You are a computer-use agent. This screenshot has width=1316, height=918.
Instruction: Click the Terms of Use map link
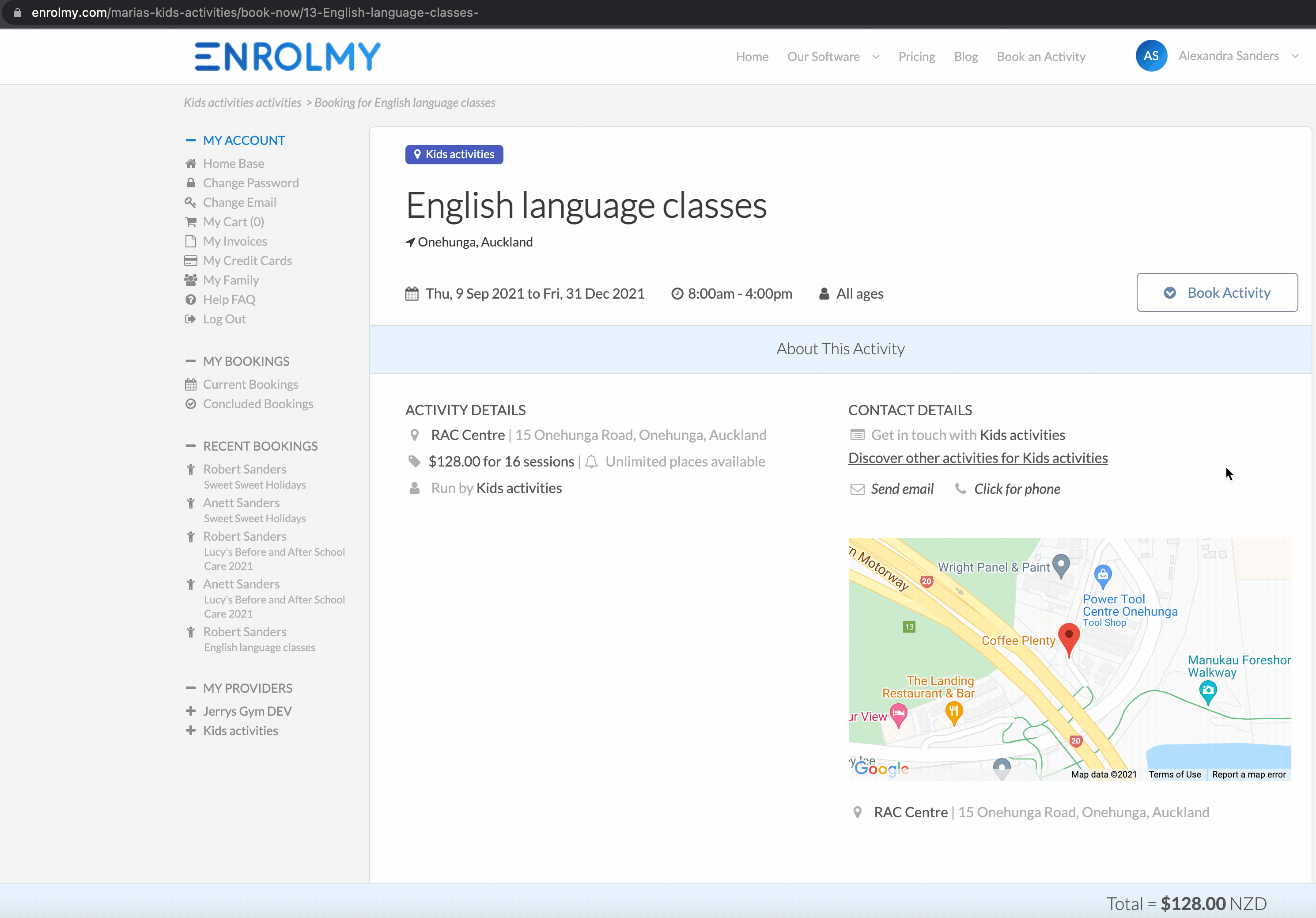point(1174,774)
